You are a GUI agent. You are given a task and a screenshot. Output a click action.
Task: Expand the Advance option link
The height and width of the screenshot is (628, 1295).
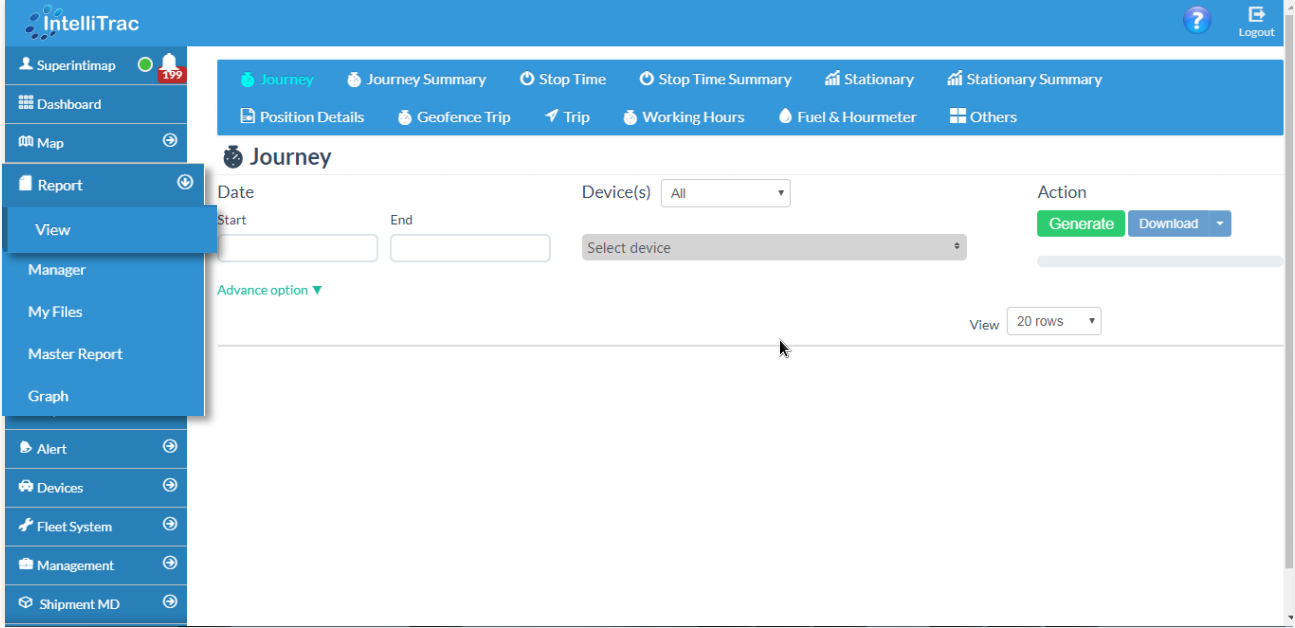[x=269, y=290]
